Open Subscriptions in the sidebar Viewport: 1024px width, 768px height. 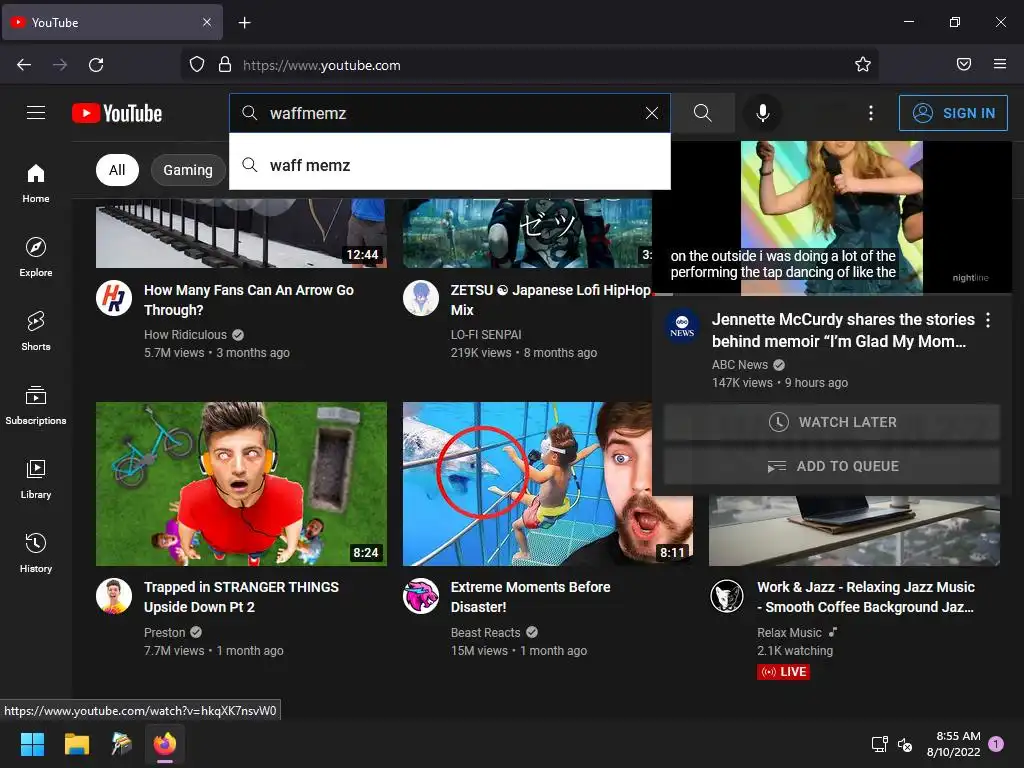[x=36, y=405]
